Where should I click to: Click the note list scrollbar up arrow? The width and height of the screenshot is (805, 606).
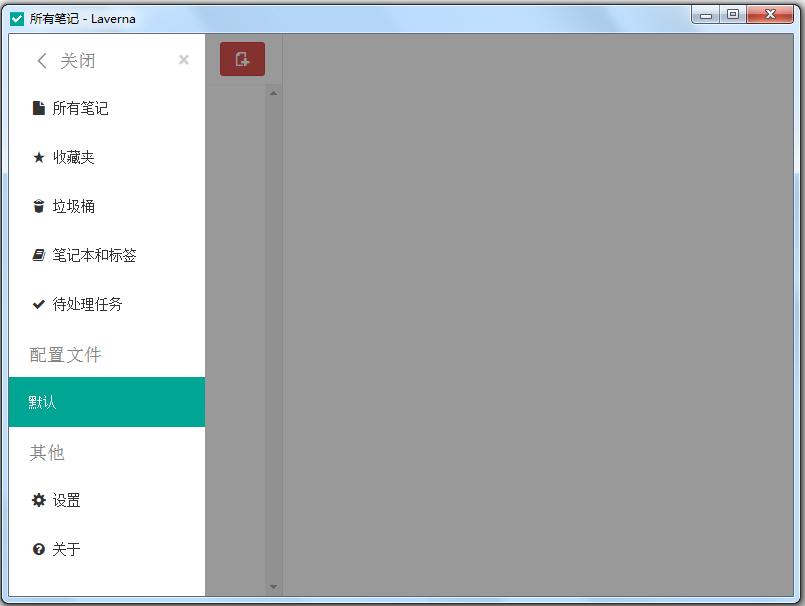pos(274,93)
